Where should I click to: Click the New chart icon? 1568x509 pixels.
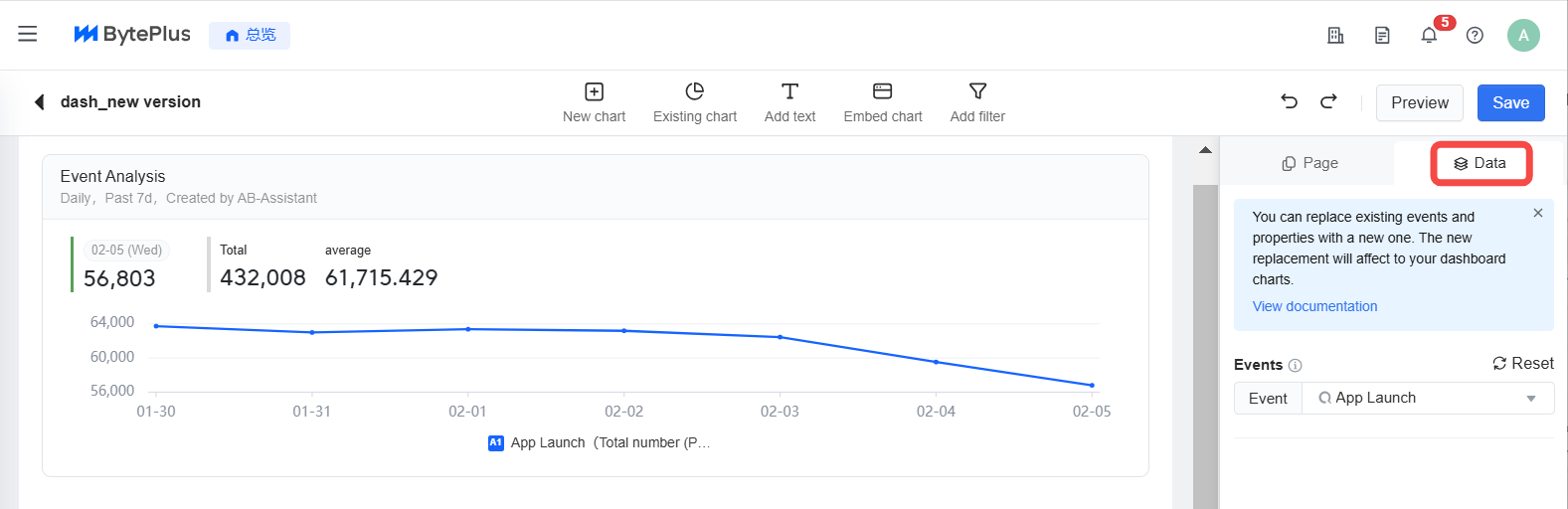pos(594,91)
